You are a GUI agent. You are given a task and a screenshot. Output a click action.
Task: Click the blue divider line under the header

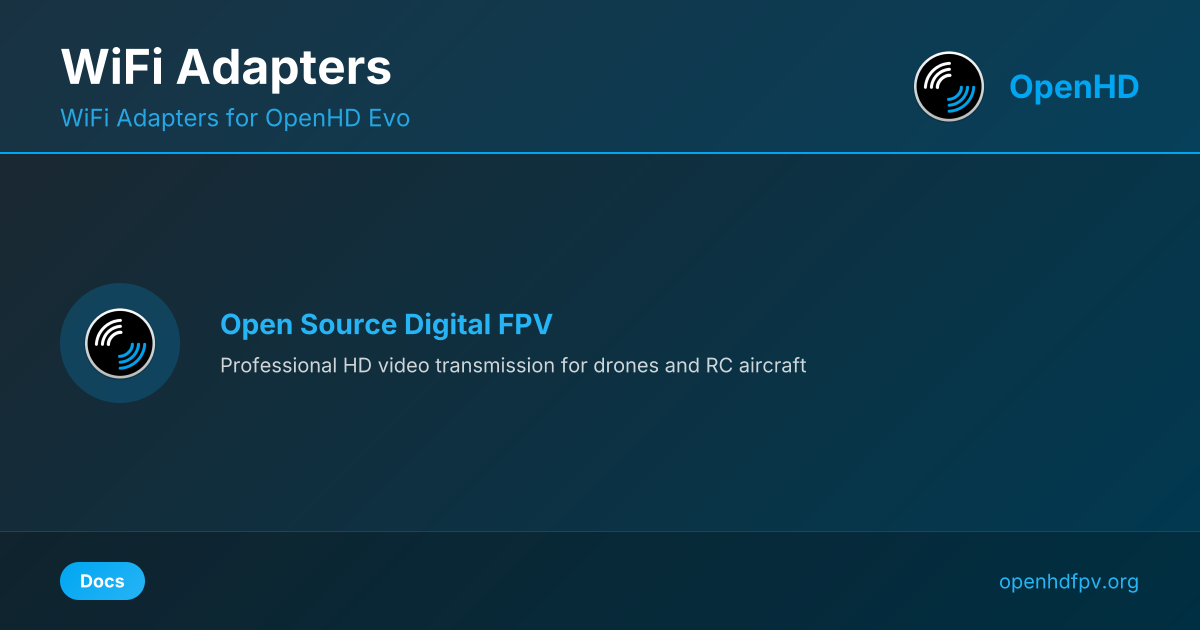pos(600,153)
